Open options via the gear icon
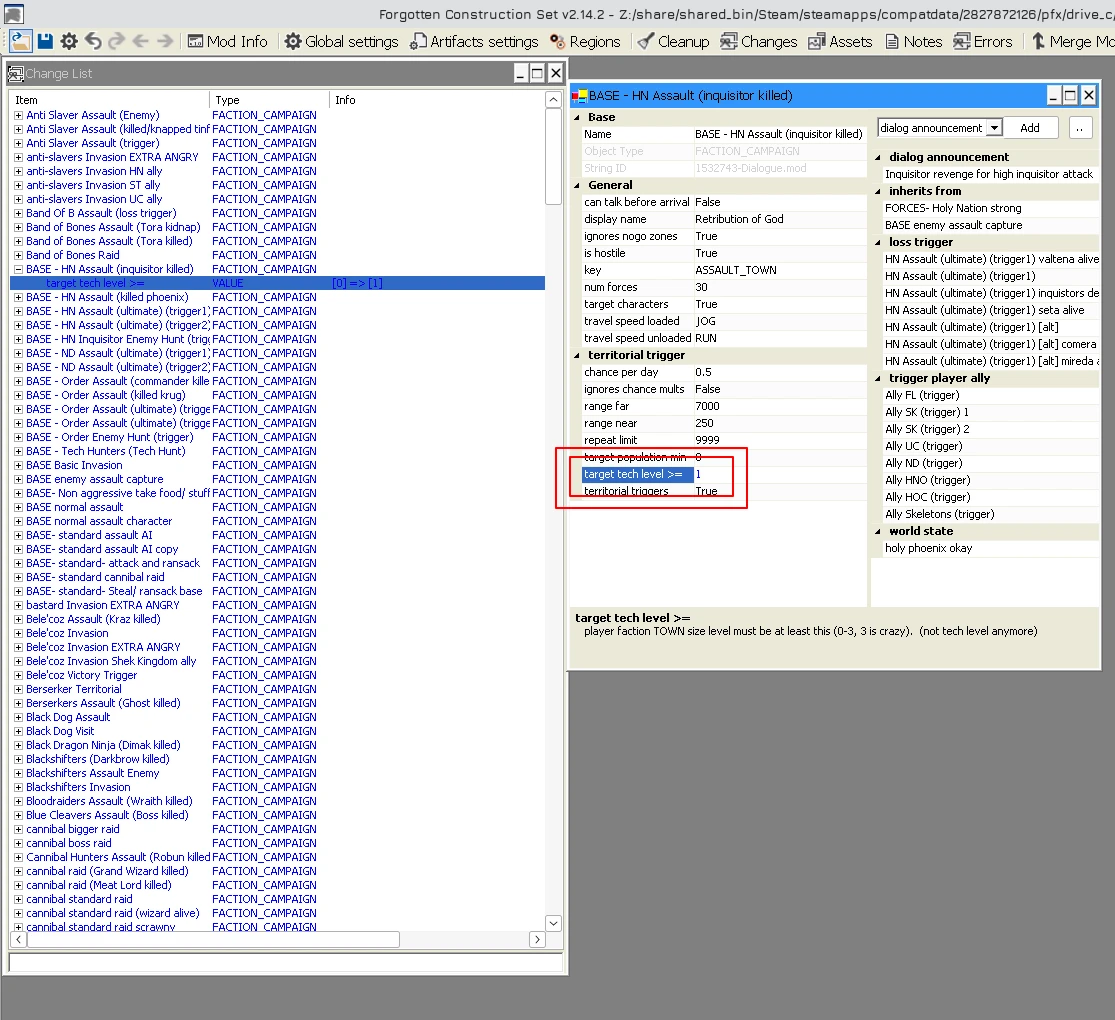 69,41
